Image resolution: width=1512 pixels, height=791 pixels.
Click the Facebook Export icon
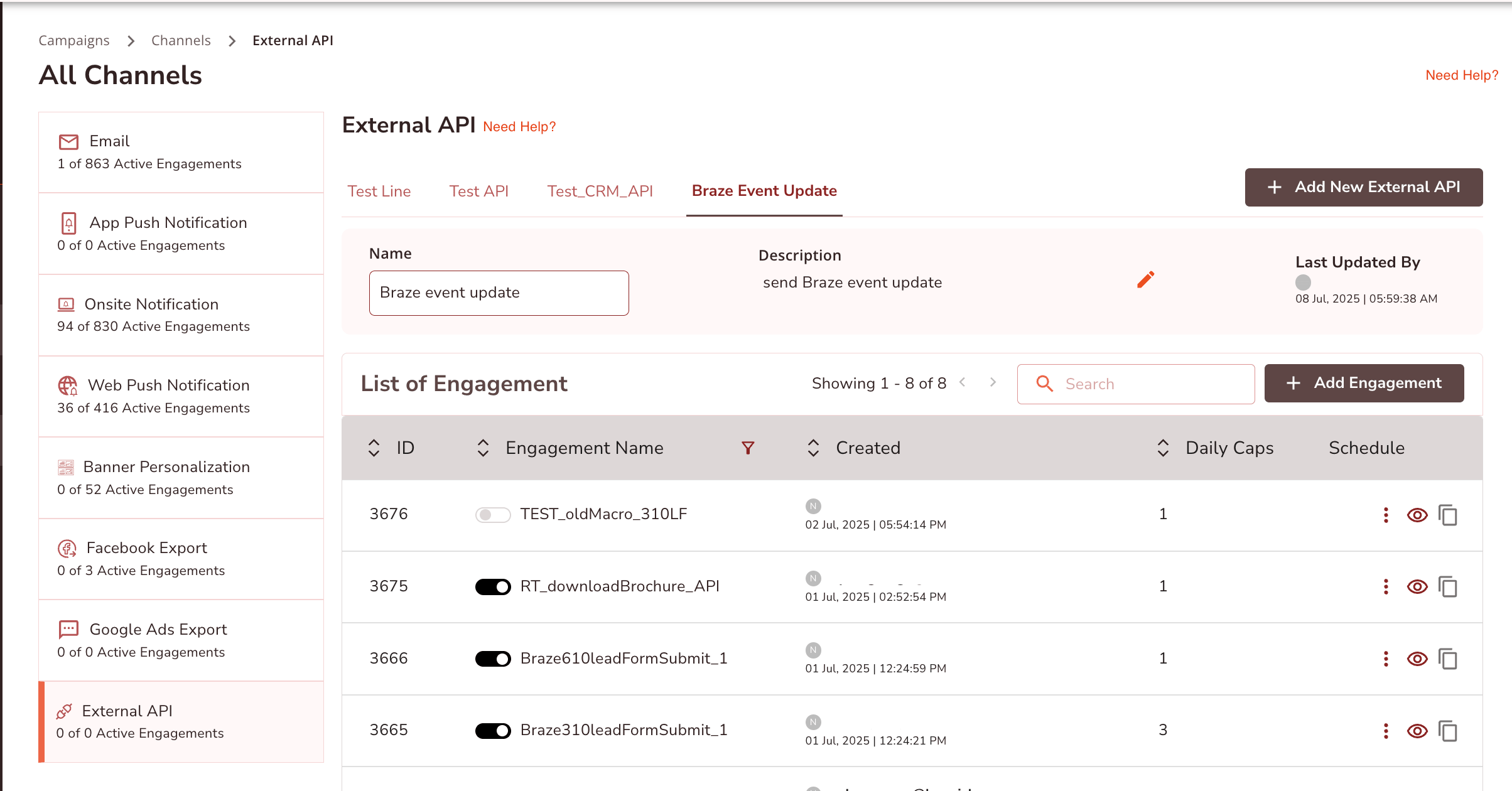(68, 548)
